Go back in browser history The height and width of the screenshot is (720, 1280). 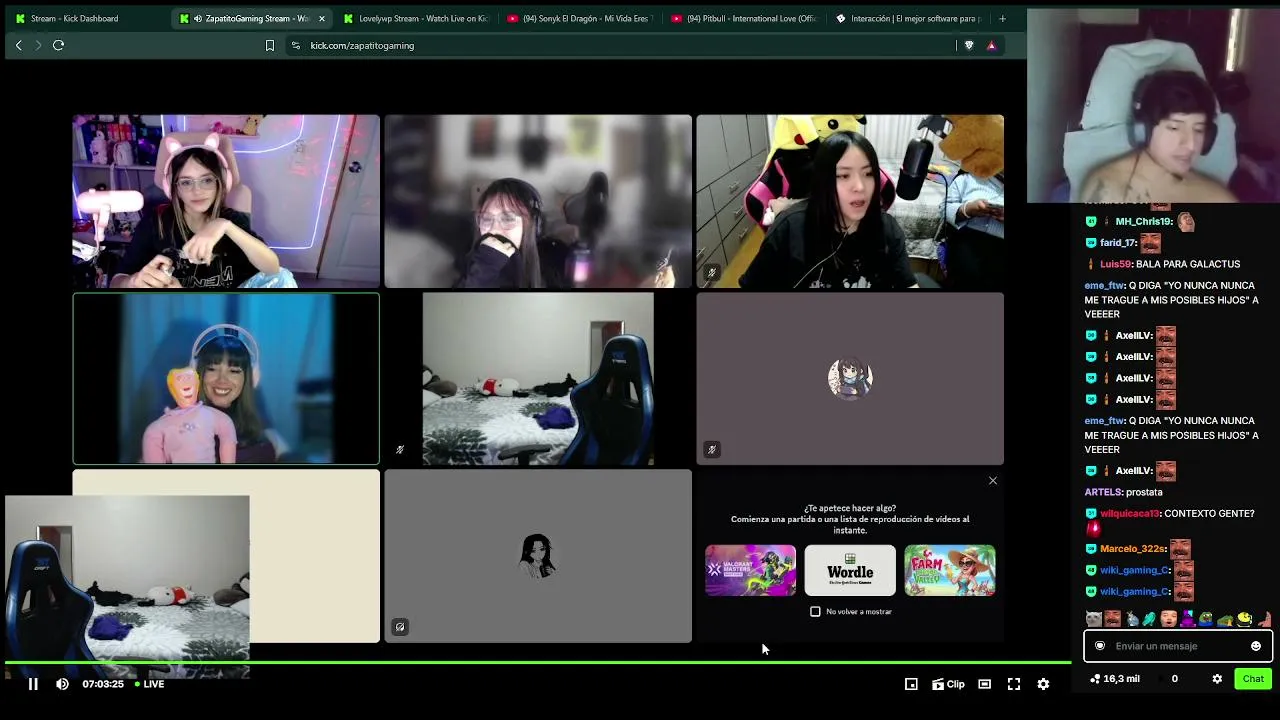pyautogui.click(x=18, y=45)
